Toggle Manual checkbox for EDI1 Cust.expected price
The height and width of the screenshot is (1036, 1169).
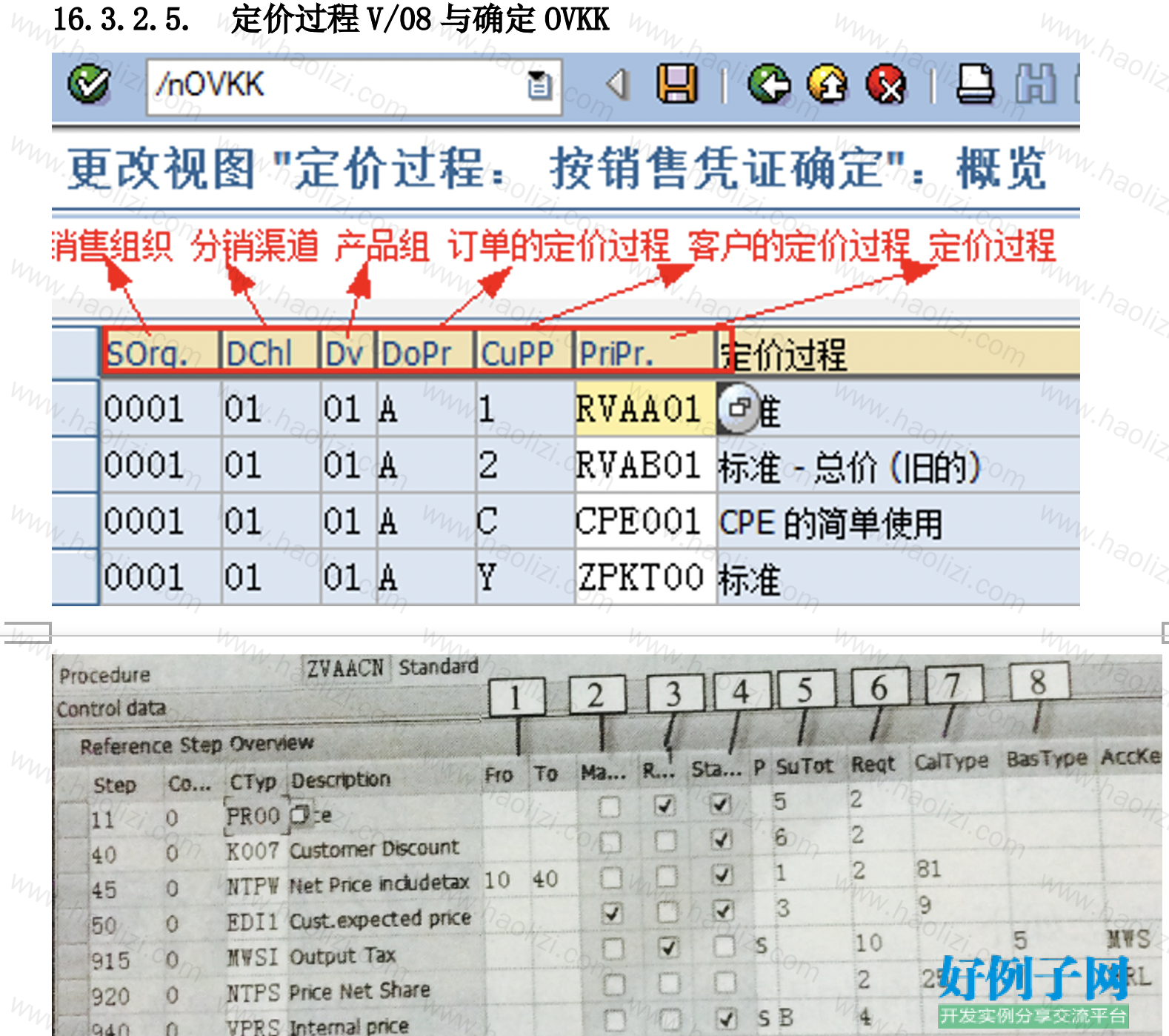tap(612, 913)
